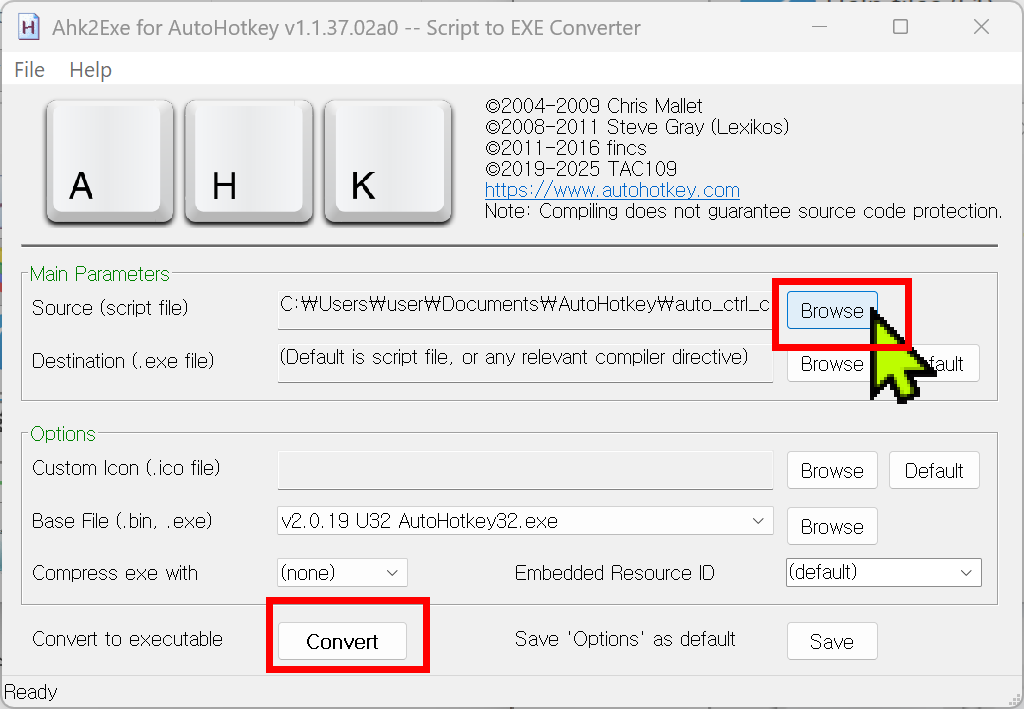Open the autohotkey.com website link
Screen dimensions: 1024x709
coord(612,190)
